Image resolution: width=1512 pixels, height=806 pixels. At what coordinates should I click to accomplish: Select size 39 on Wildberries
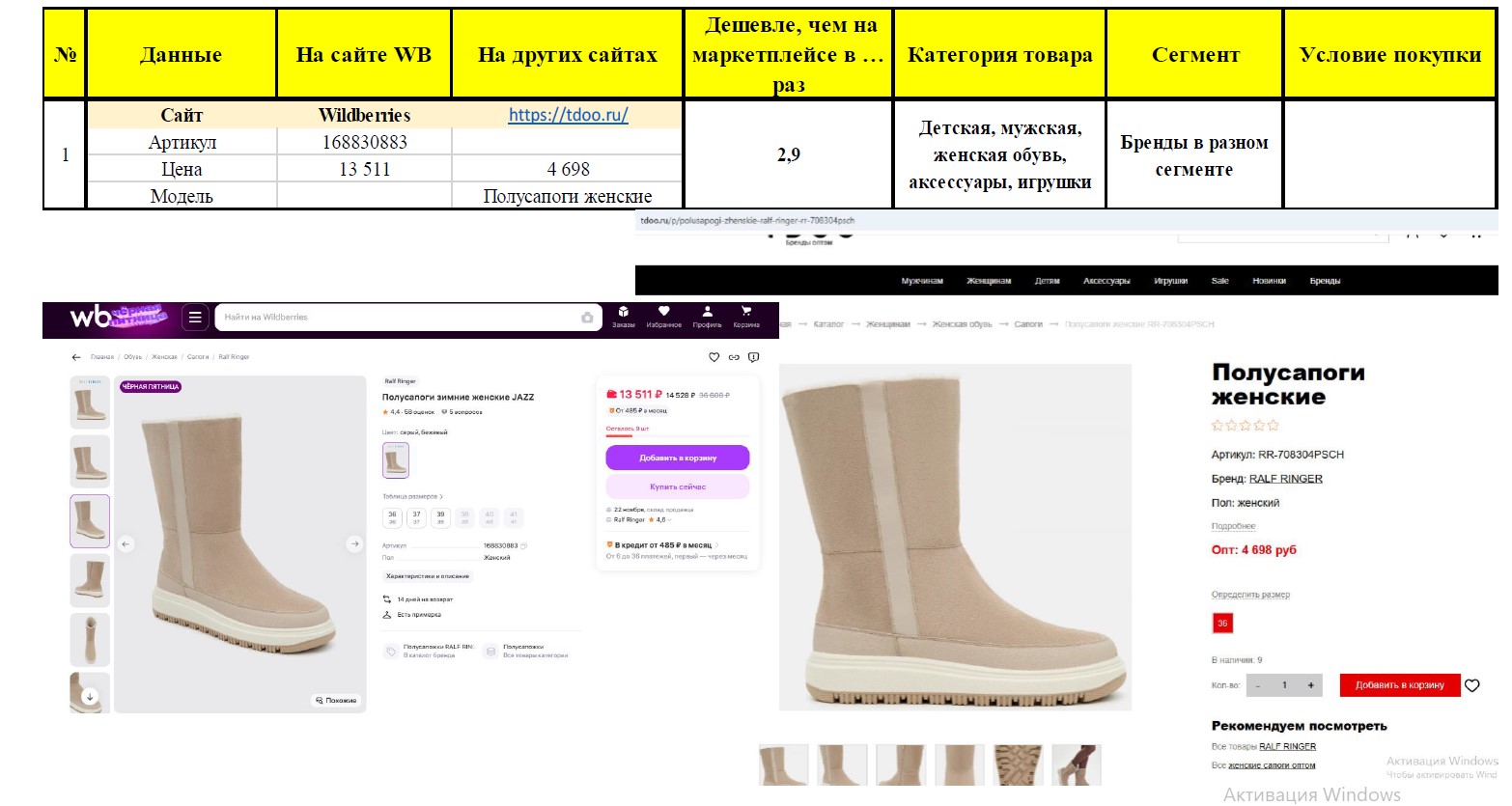[440, 517]
